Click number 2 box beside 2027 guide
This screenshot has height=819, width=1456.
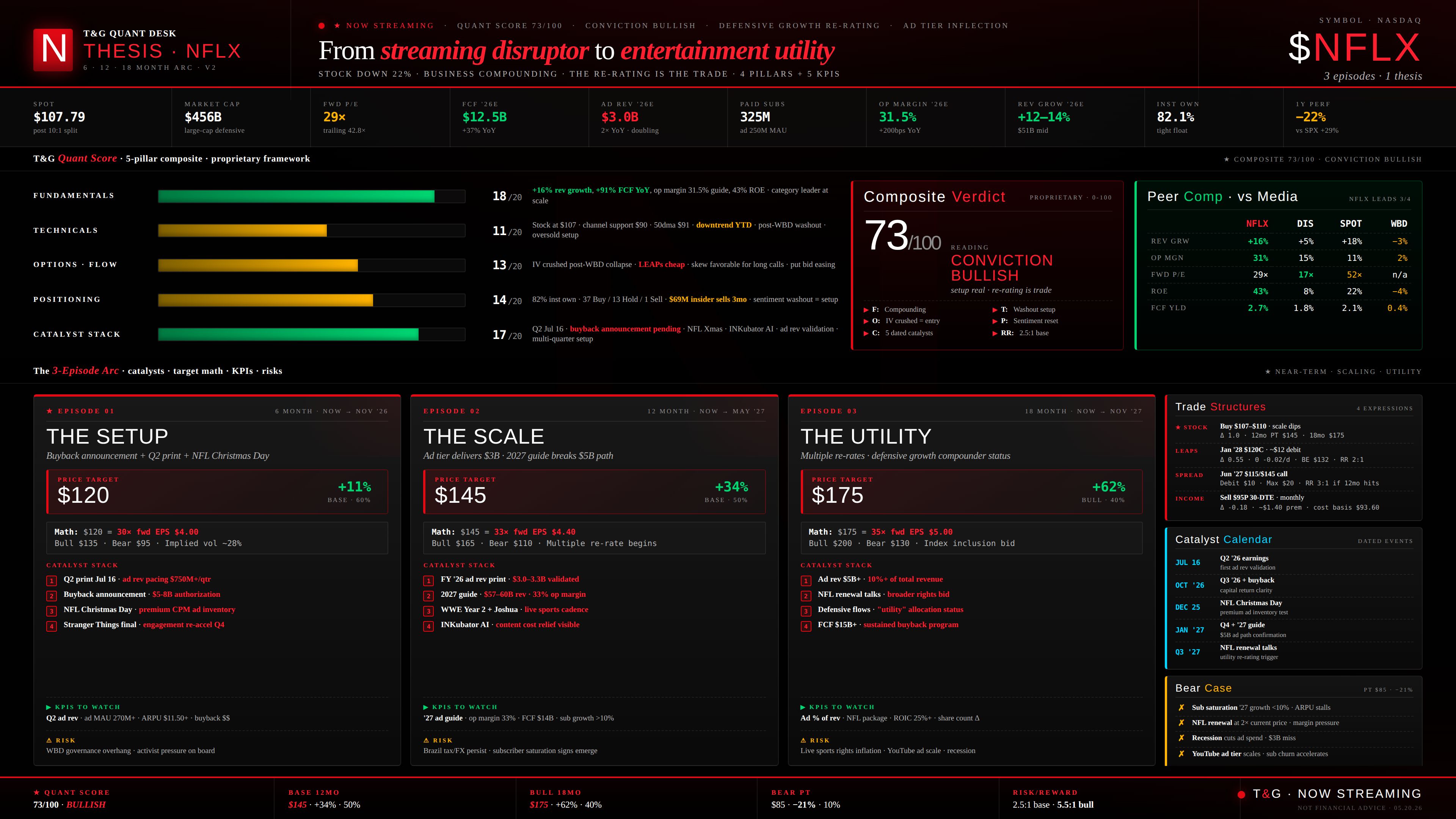[428, 596]
